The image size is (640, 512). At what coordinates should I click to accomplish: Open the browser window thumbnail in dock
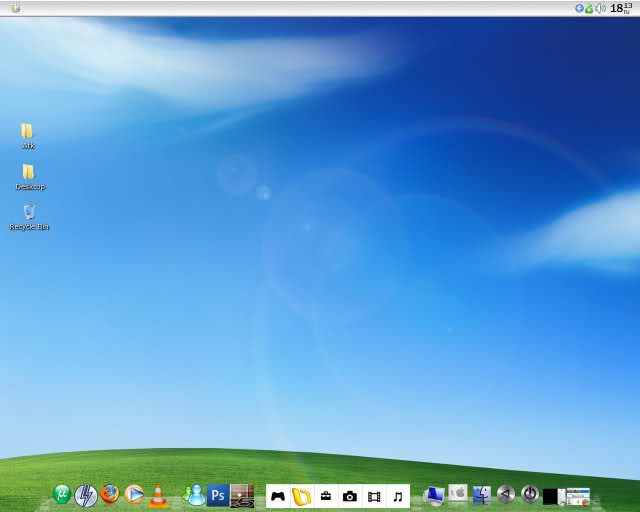[x=578, y=496]
